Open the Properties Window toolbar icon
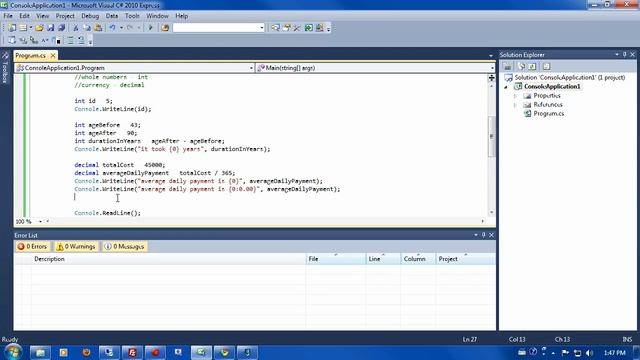 tap(287, 28)
